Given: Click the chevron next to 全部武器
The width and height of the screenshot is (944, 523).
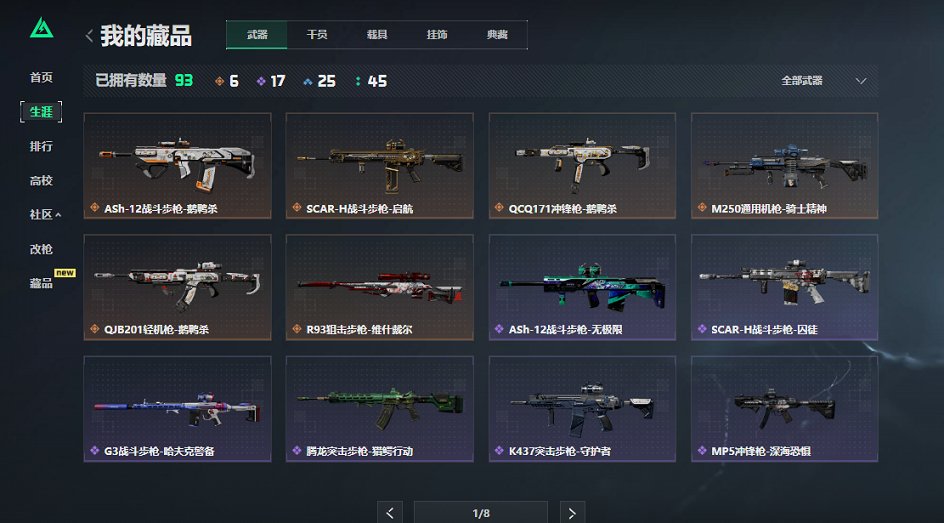Looking at the screenshot, I should coord(861,81).
